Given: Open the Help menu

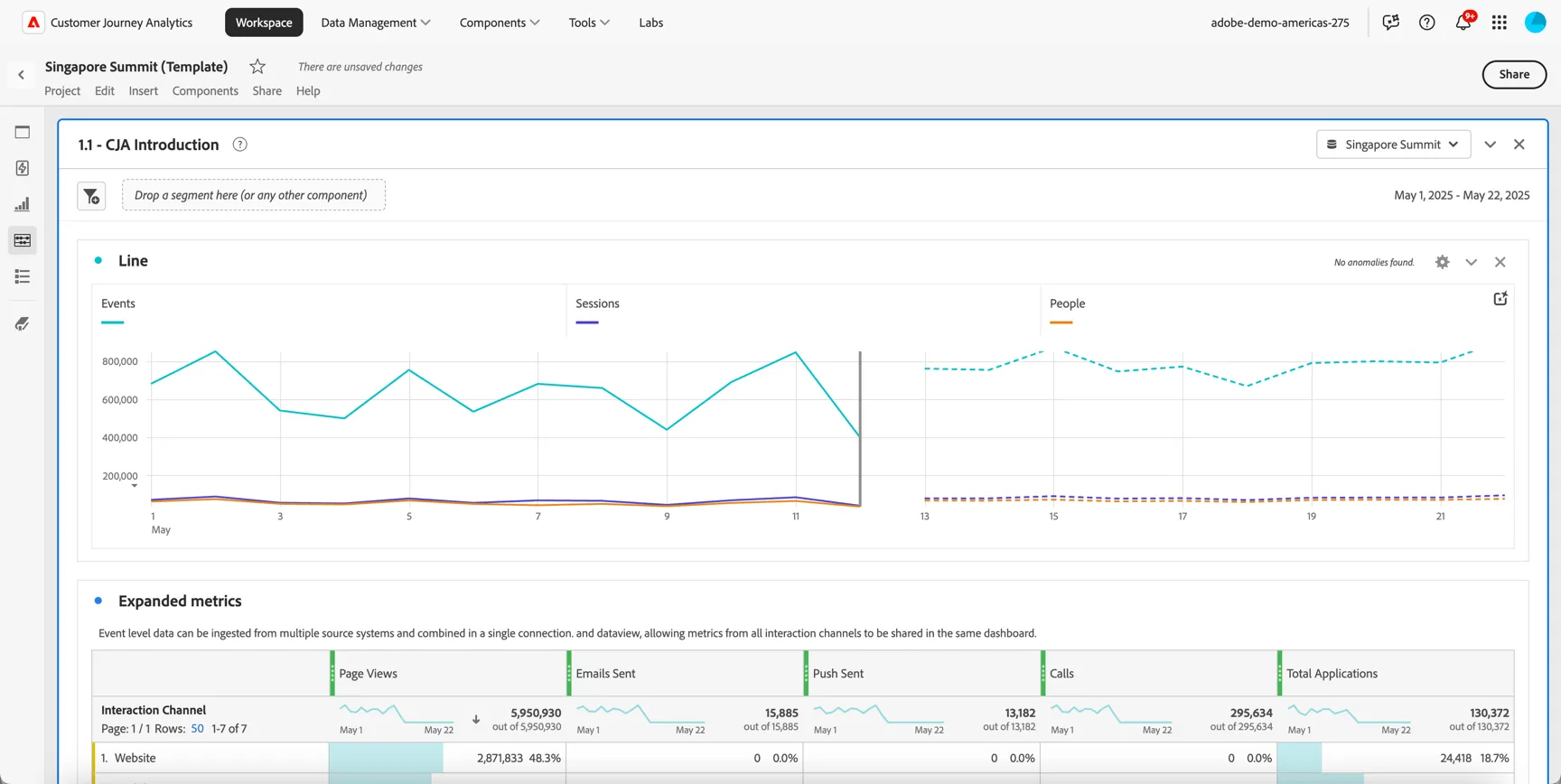Looking at the screenshot, I should pos(308,90).
